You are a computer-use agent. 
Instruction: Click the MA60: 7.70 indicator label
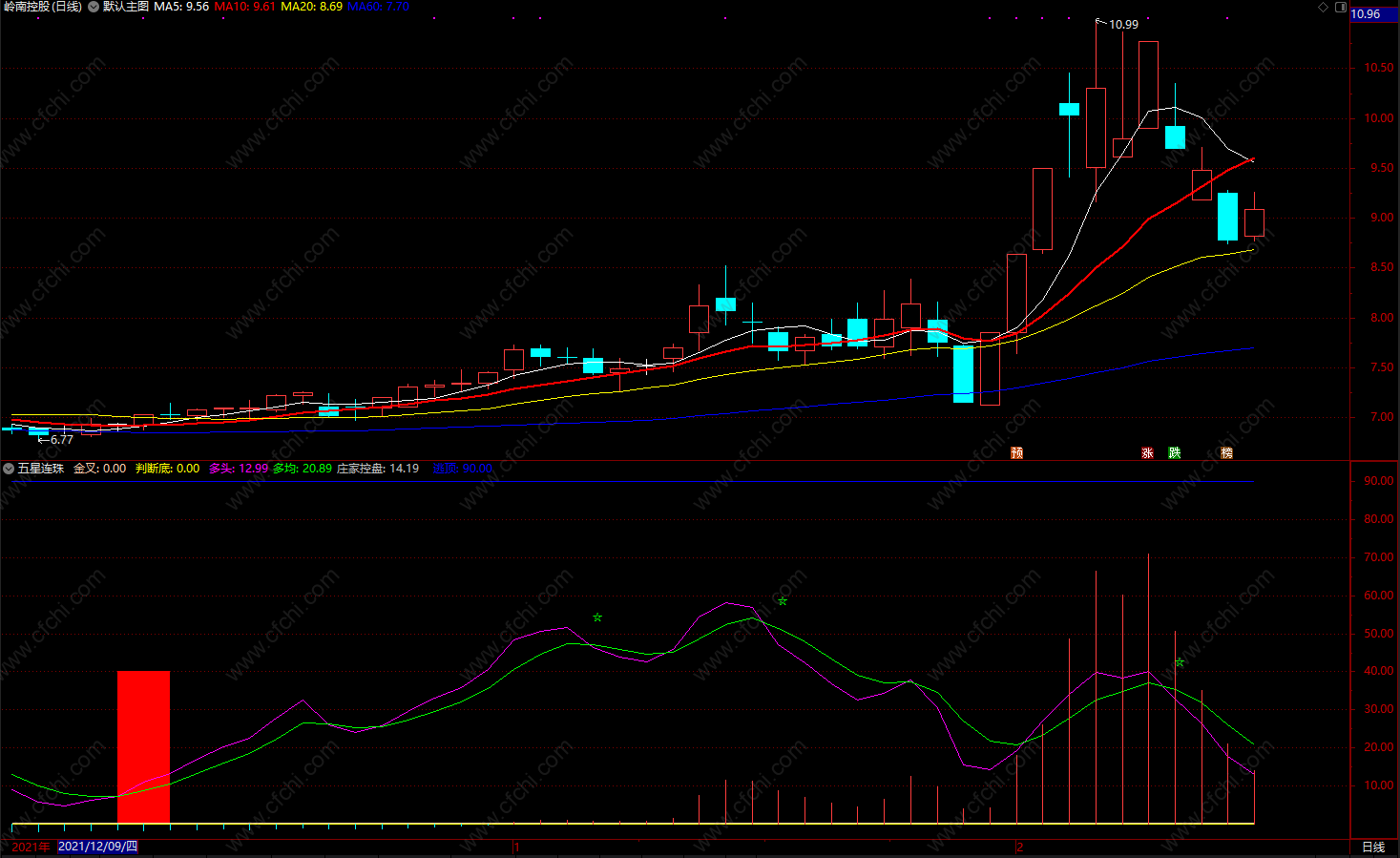pos(378,7)
